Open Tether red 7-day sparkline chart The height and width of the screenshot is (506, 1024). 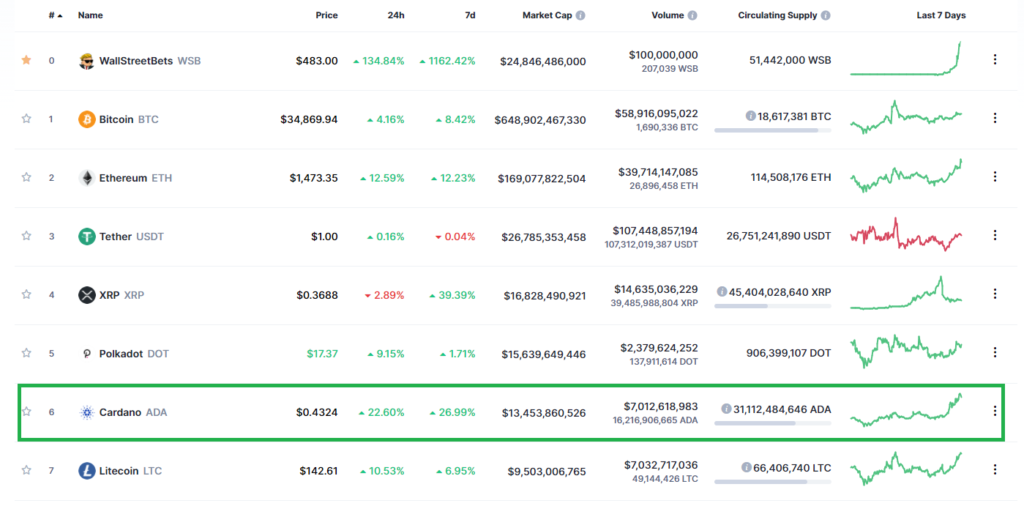(906, 234)
